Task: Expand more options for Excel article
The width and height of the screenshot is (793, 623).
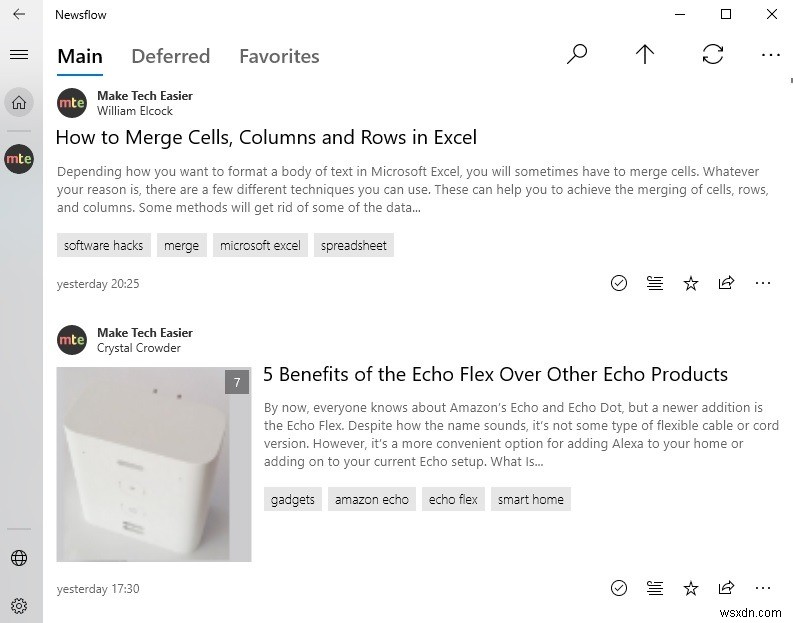Action: click(762, 283)
